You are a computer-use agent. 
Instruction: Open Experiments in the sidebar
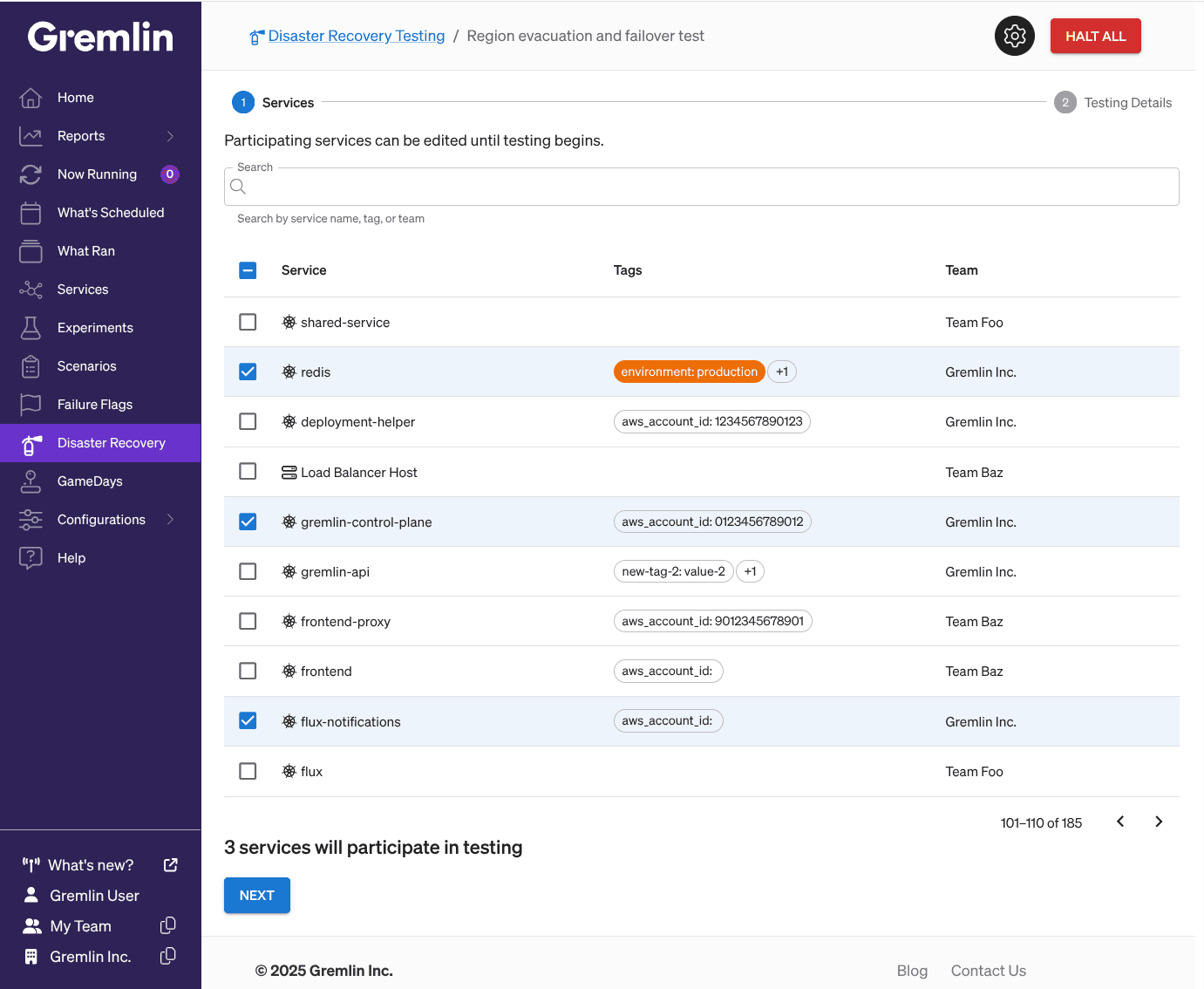(x=100, y=328)
